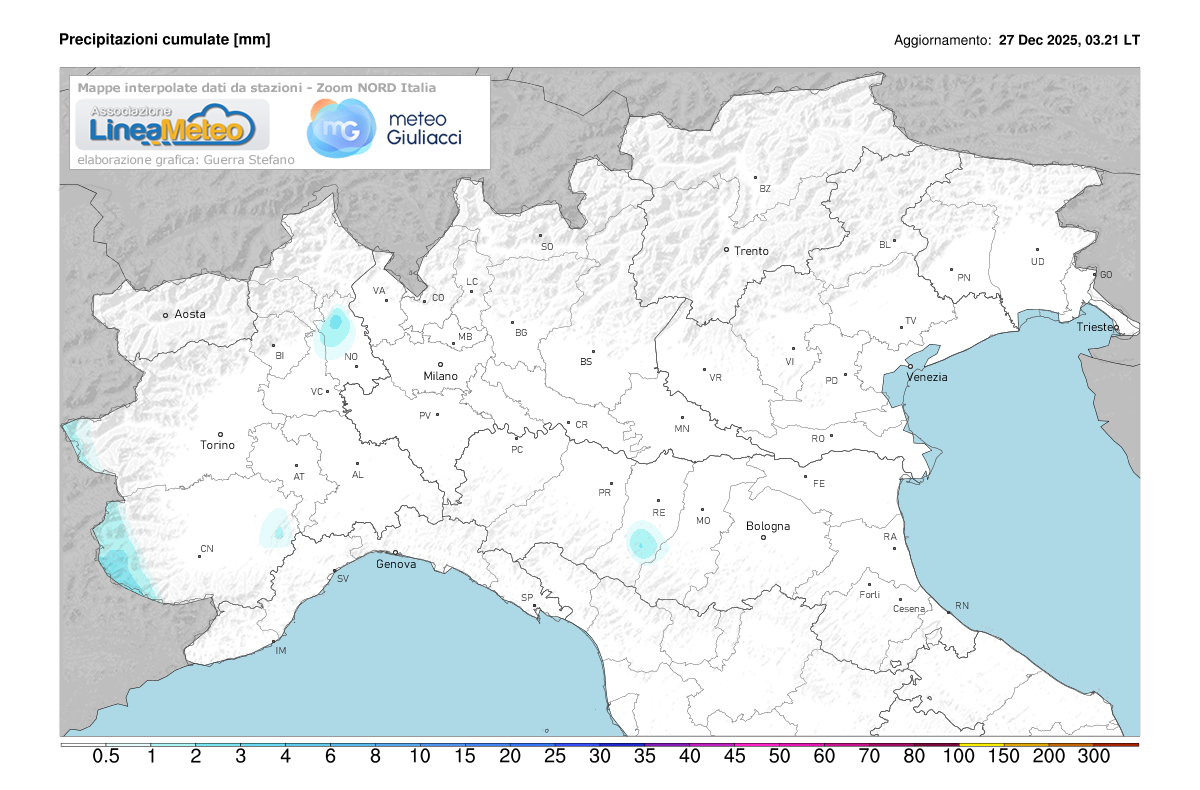The width and height of the screenshot is (1200, 790).
Task: Click the Trento city marker
Action: click(727, 249)
